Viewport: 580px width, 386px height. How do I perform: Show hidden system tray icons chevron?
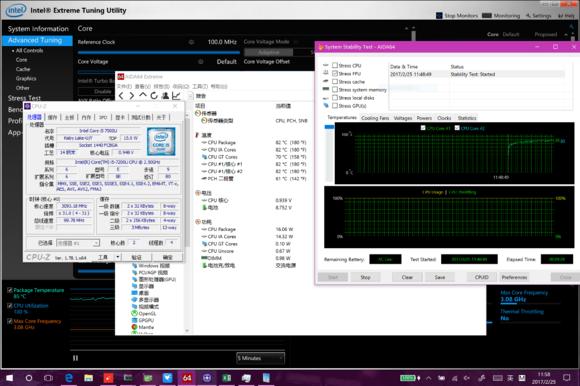click(x=428, y=378)
